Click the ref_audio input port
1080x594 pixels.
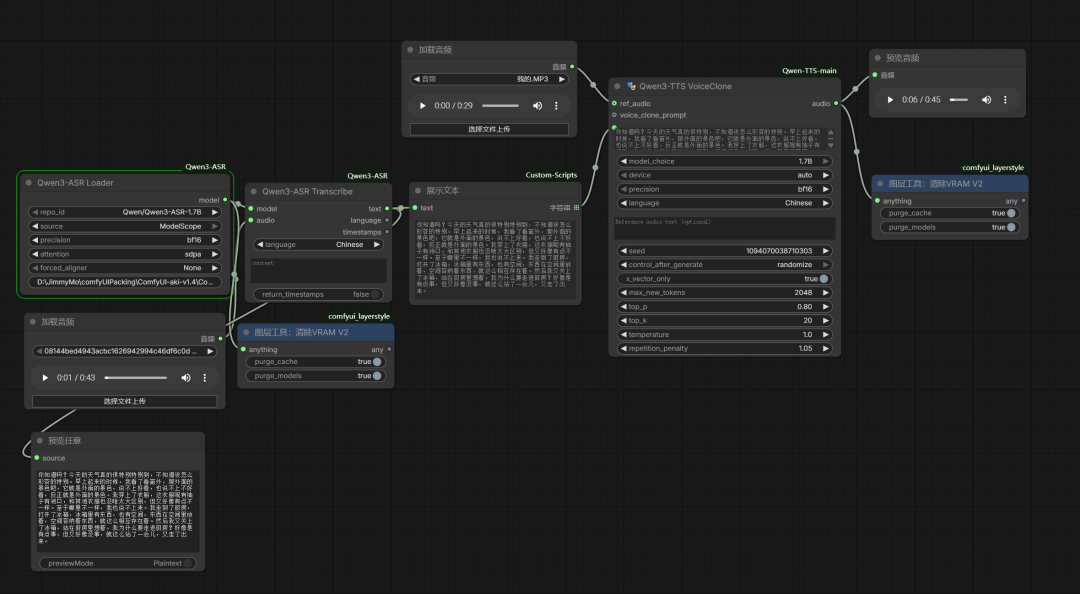click(614, 103)
